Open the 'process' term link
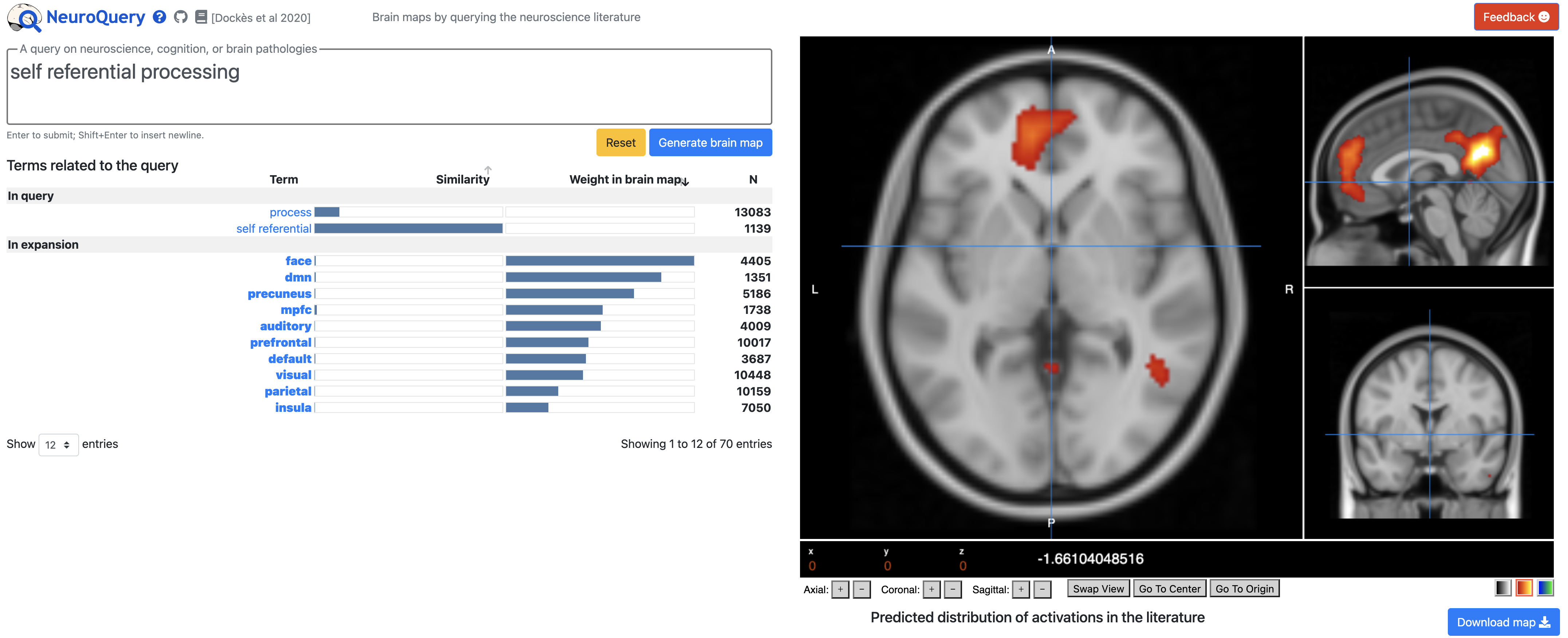Viewport: 1568px width, 638px height. pos(290,212)
